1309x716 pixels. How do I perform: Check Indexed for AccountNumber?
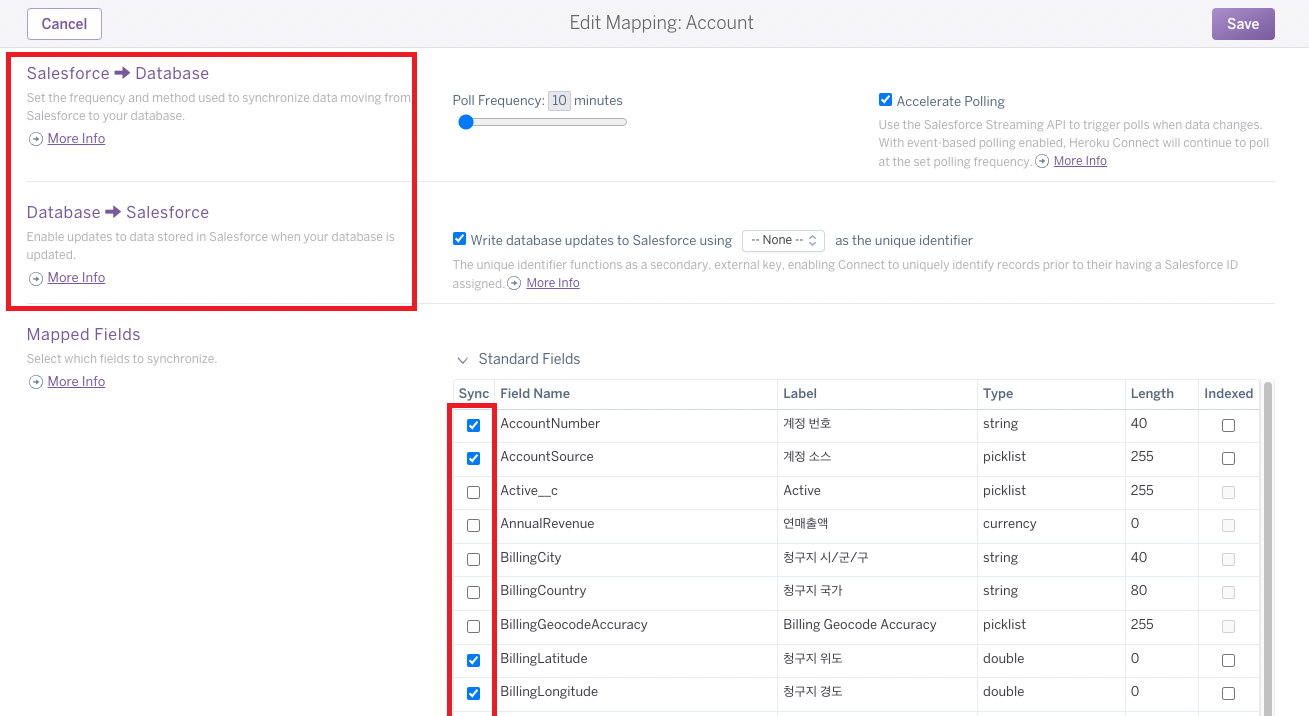(1228, 425)
